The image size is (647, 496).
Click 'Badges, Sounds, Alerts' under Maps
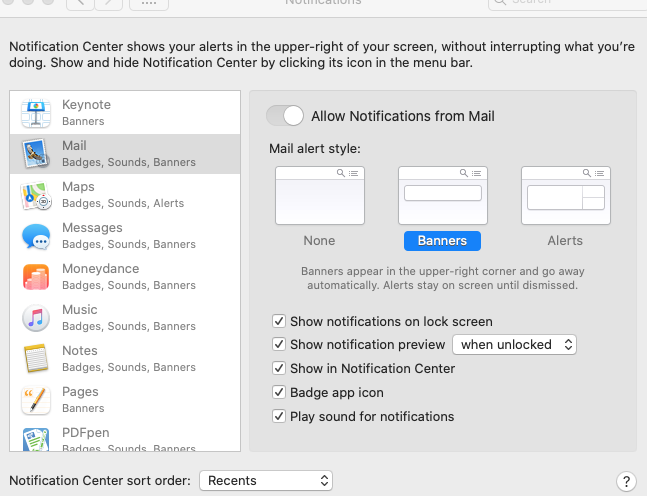click(123, 203)
